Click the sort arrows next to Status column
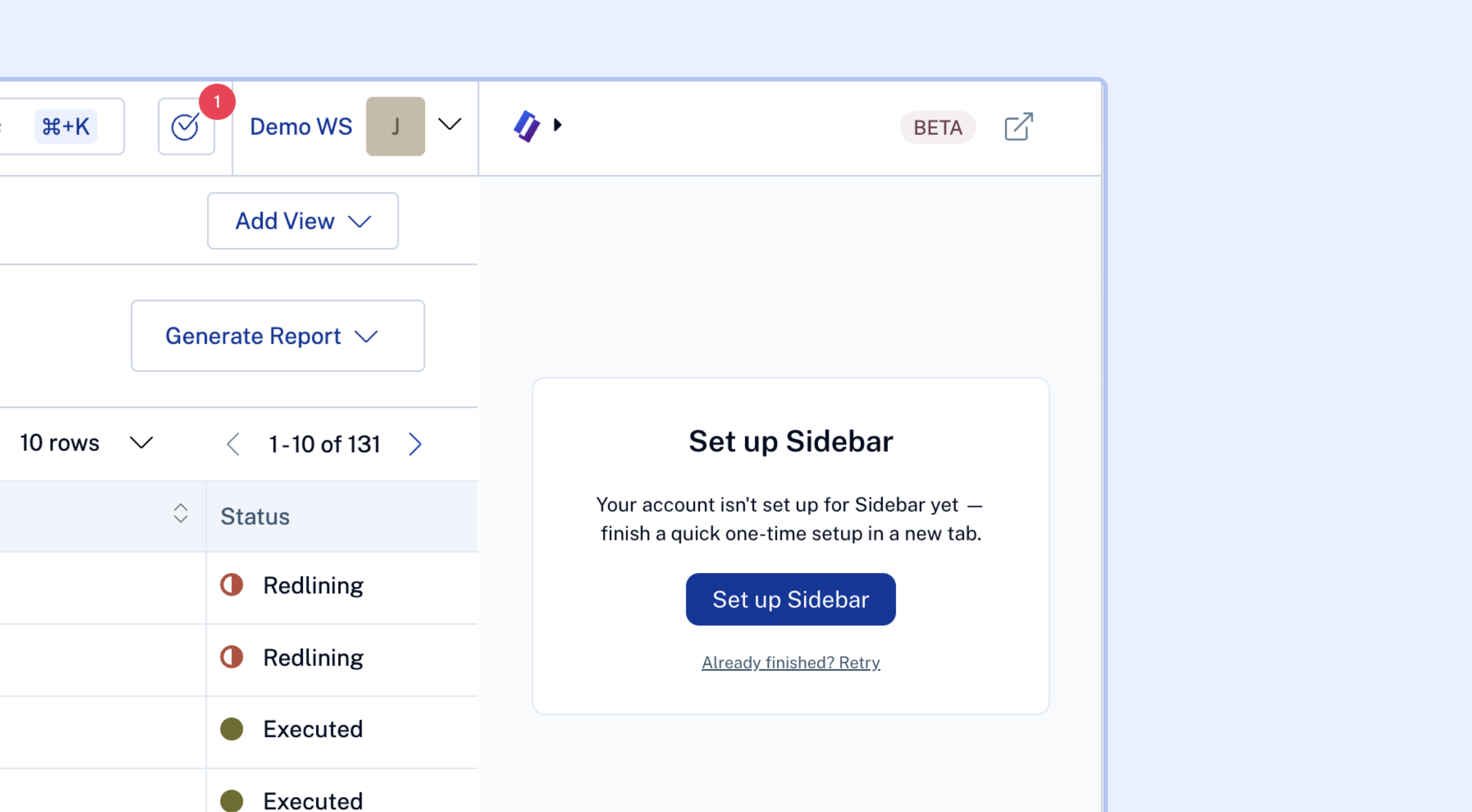 181,513
